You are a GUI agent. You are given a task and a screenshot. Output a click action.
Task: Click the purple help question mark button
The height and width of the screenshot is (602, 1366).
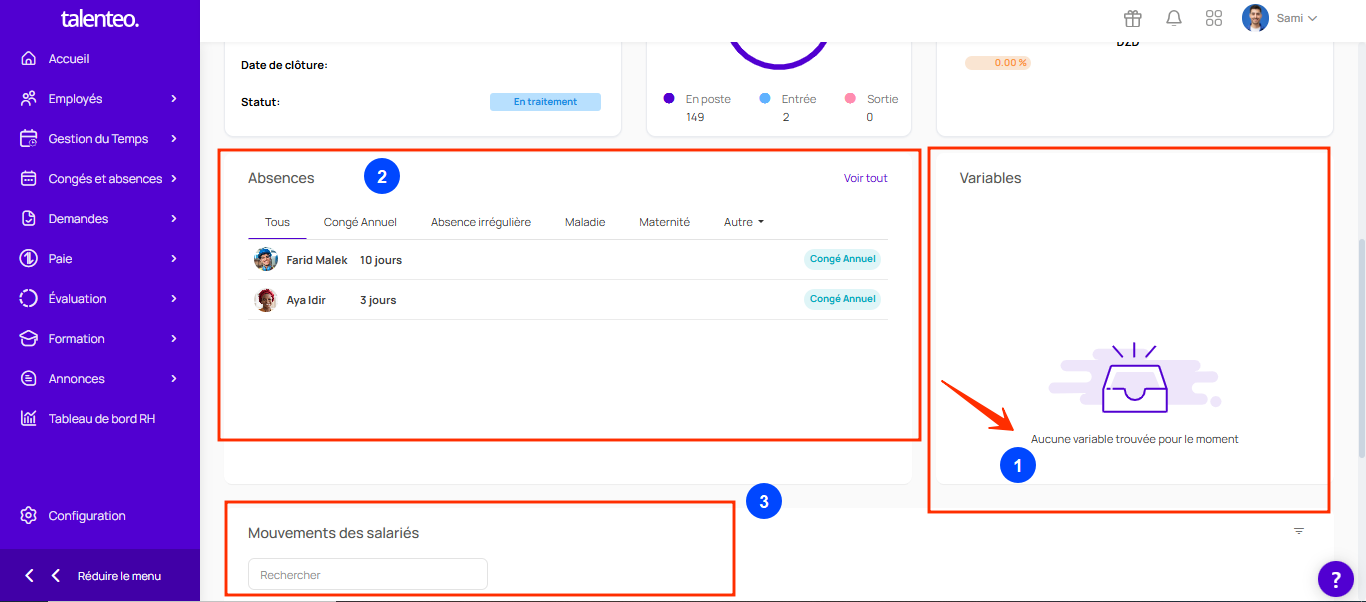tap(1335, 578)
